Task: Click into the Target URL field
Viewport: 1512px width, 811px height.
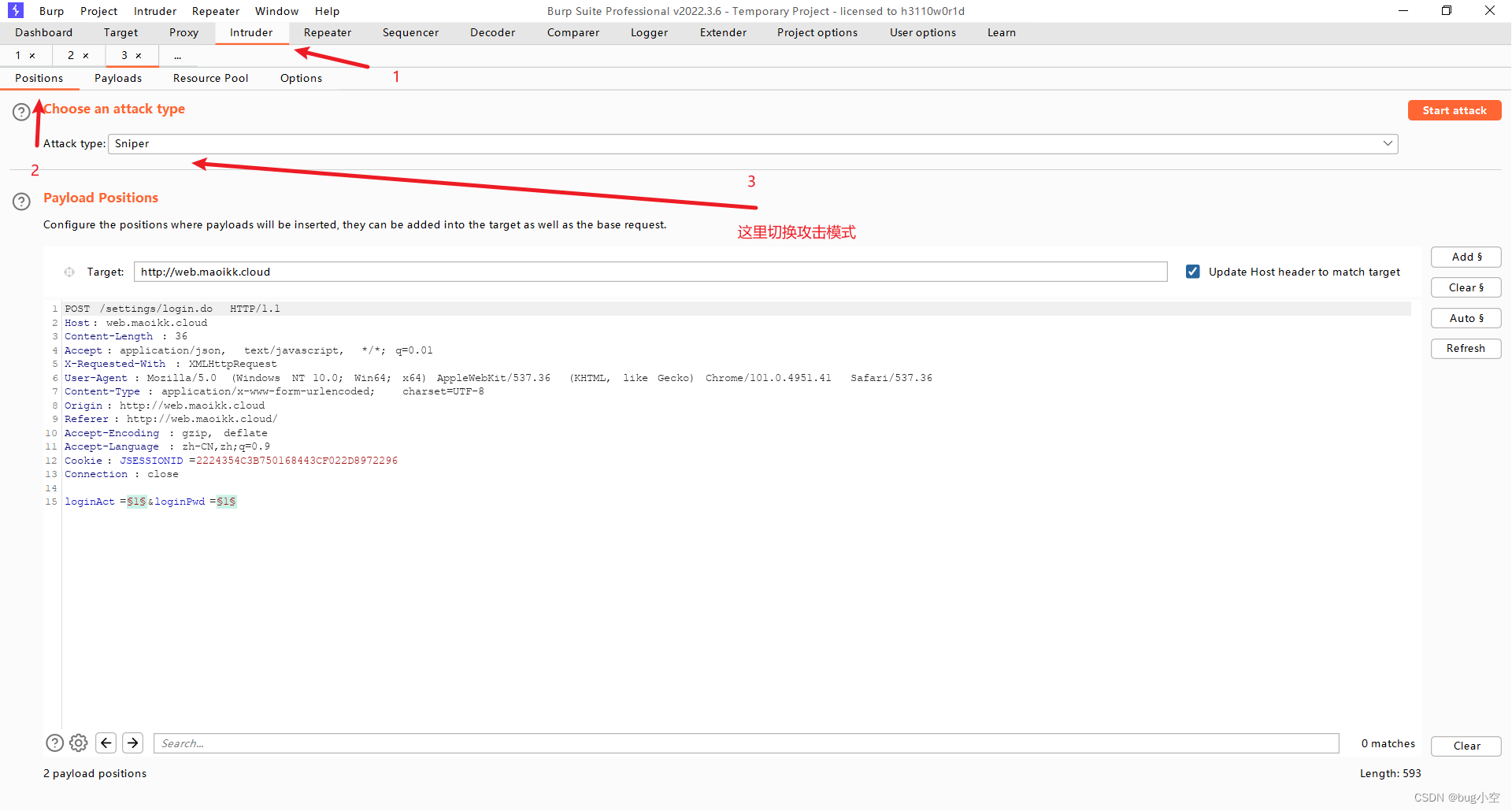Action: tap(650, 272)
